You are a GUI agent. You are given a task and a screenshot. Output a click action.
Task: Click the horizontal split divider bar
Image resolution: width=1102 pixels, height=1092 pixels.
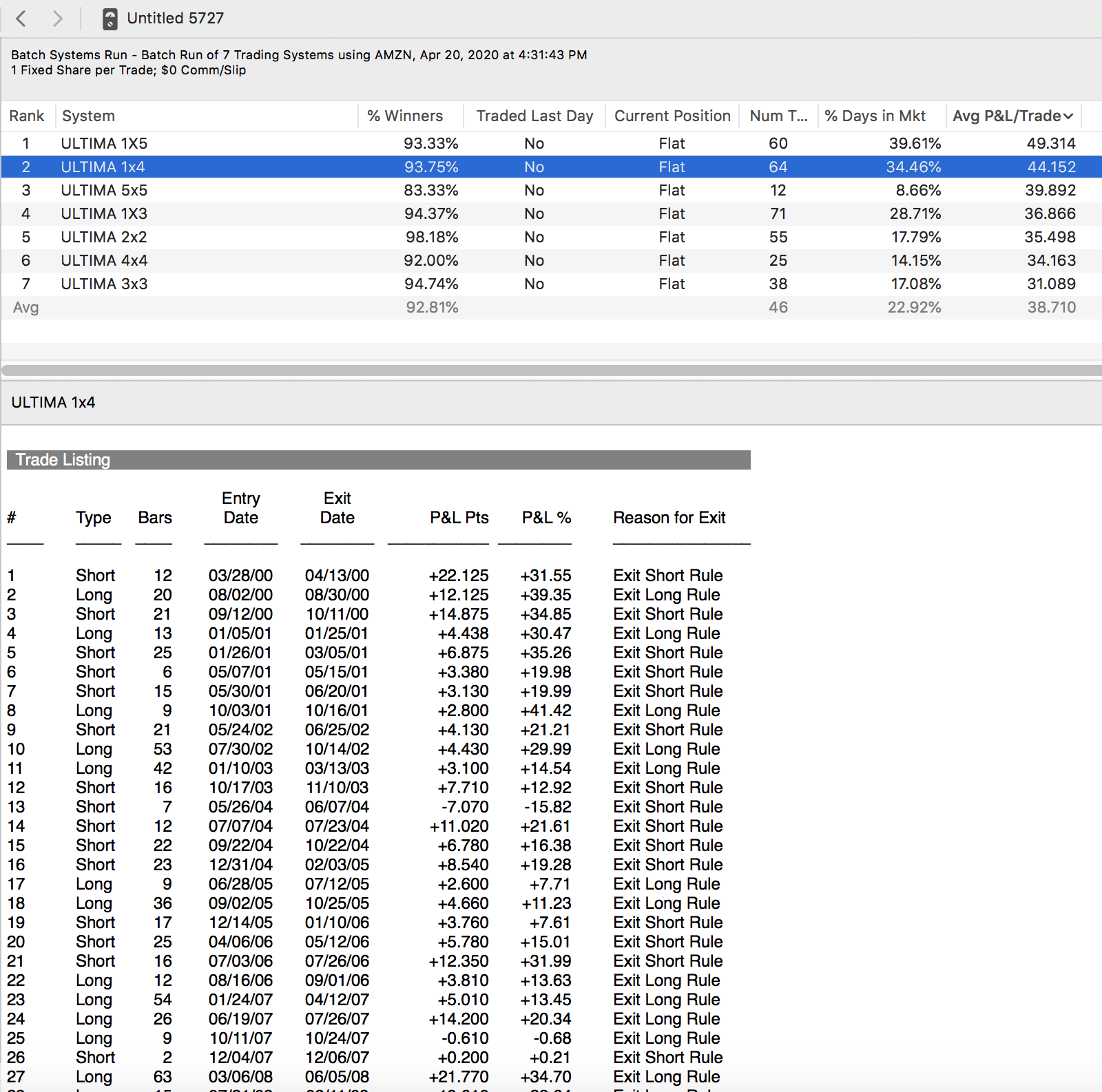point(551,371)
